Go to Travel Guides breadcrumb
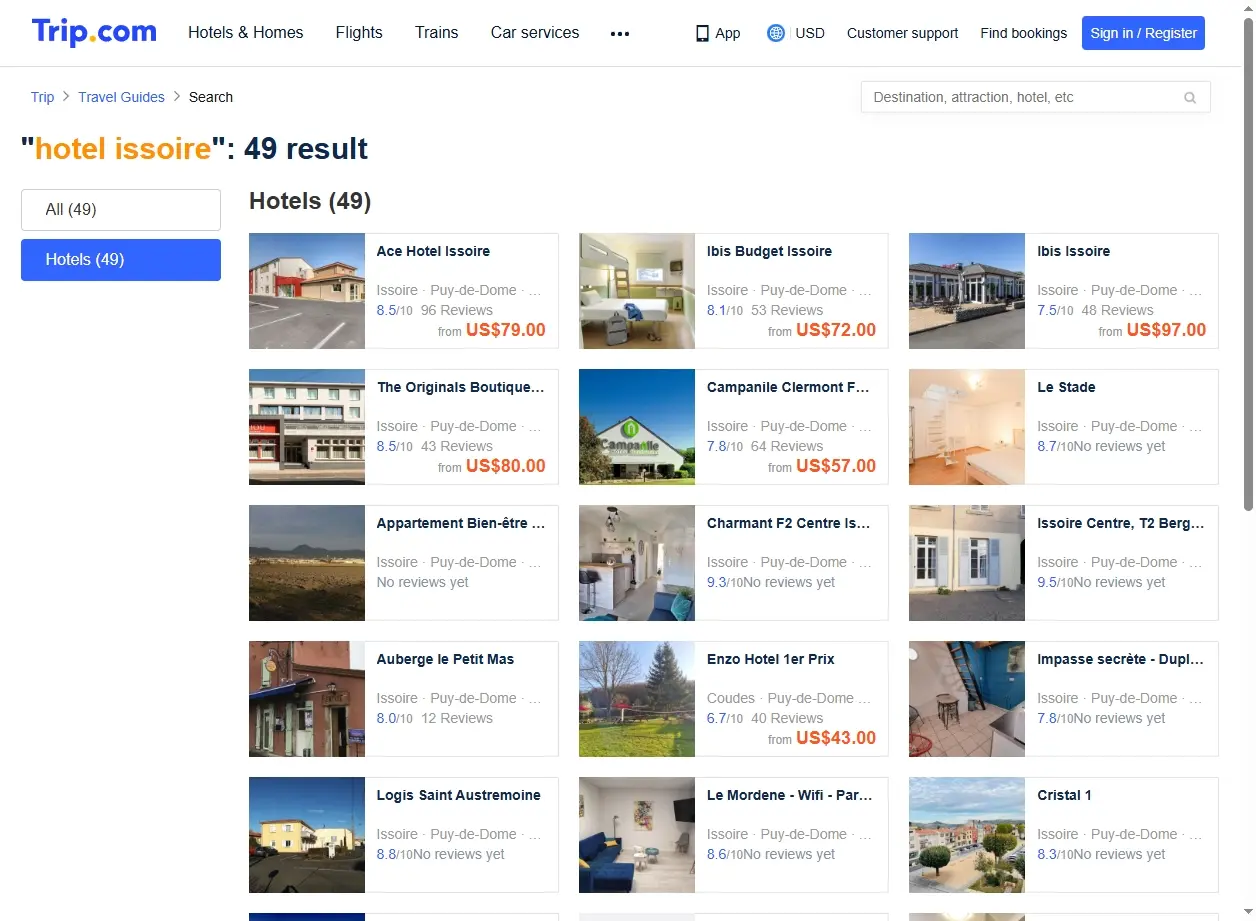 click(x=122, y=97)
